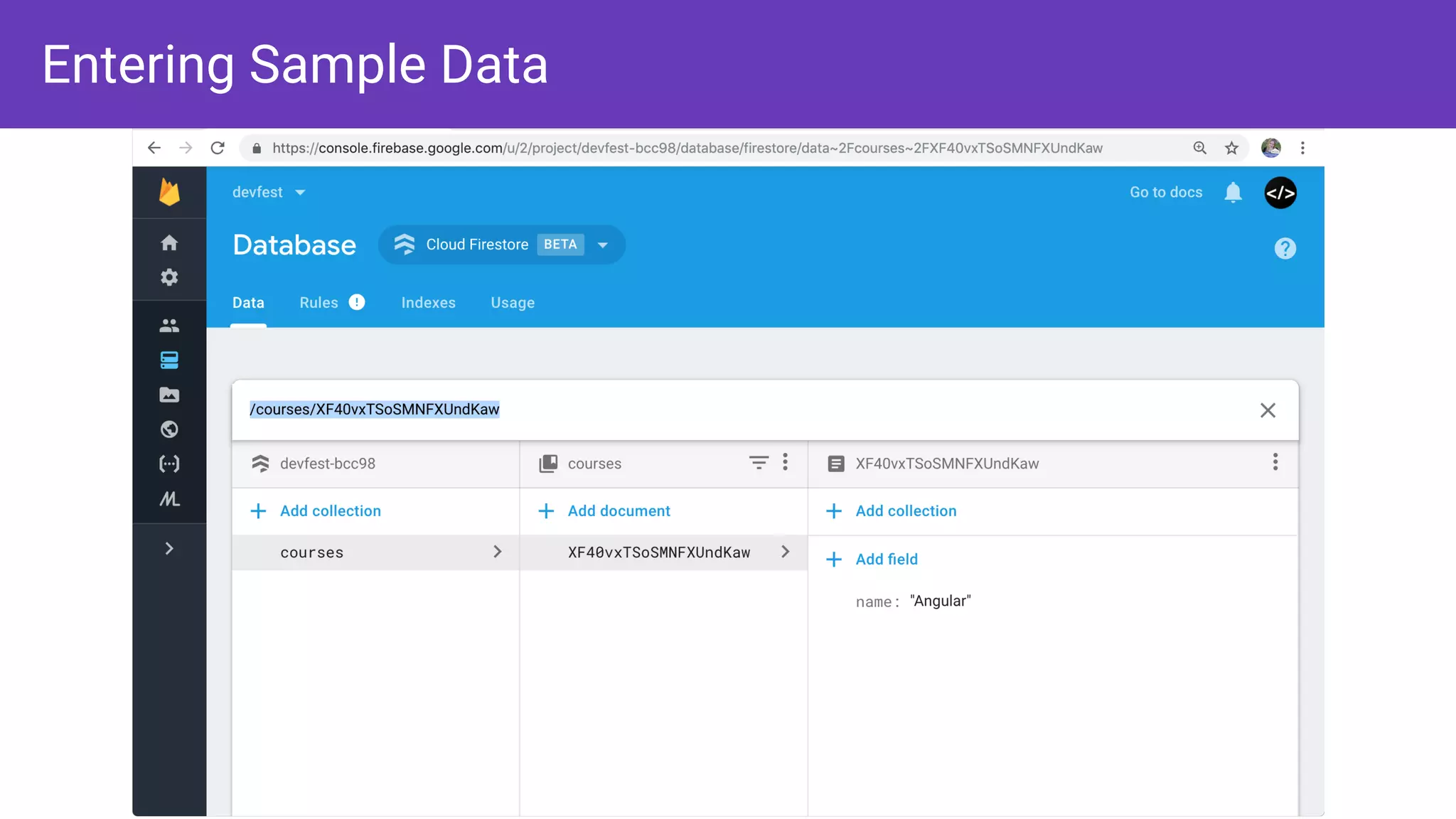This screenshot has height=819, width=1456.
Task: Click the devfest-bcc98 root header
Action: (327, 464)
